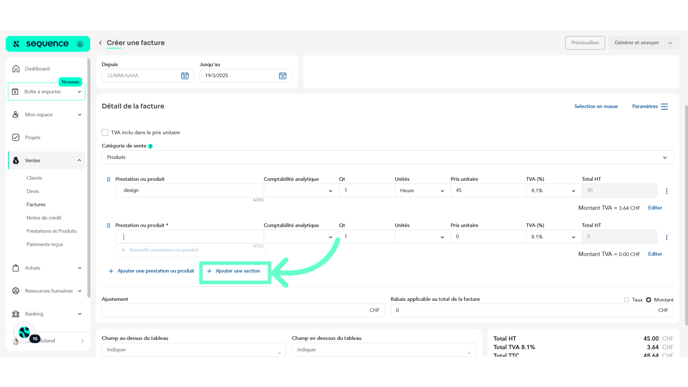Image resolution: width=688 pixels, height=387 pixels.
Task: Click the Ajustement amount field
Action: tap(243, 310)
